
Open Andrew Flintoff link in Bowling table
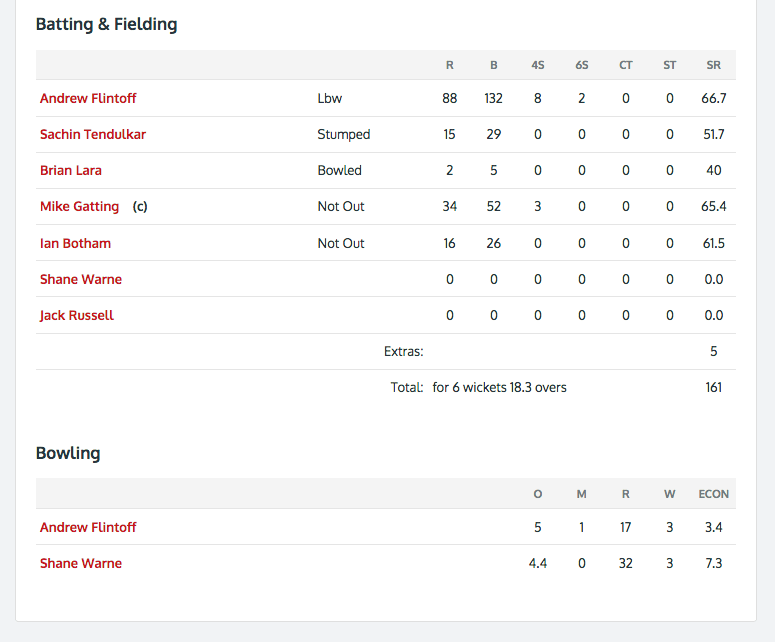[88, 527]
